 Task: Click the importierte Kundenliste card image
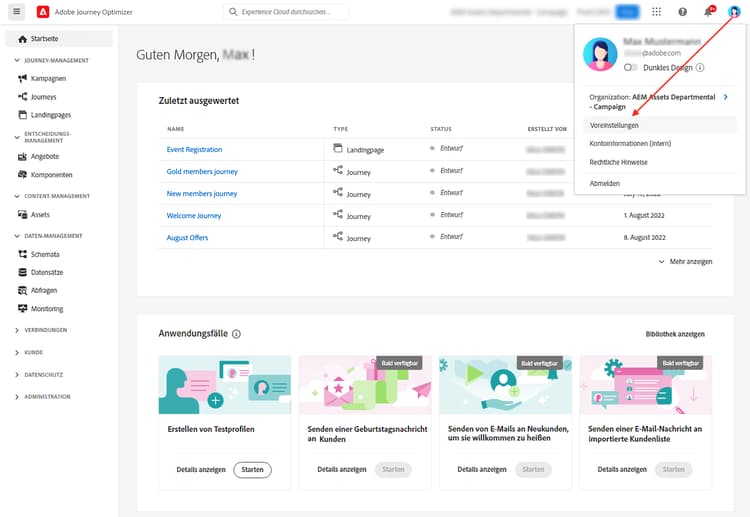tap(646, 385)
